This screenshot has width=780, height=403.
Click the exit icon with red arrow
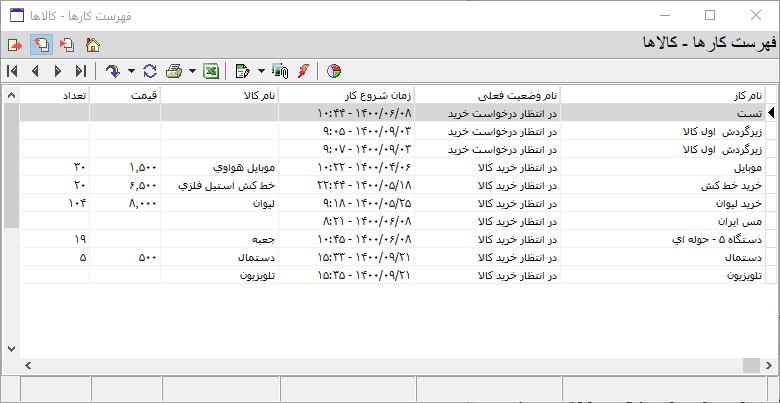pyautogui.click(x=14, y=45)
